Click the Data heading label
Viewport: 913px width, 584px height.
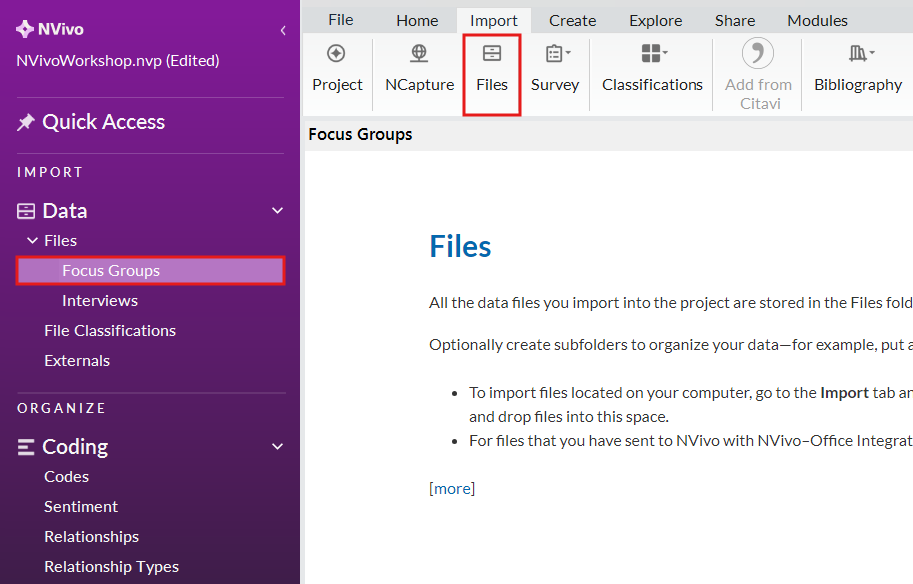coord(65,211)
